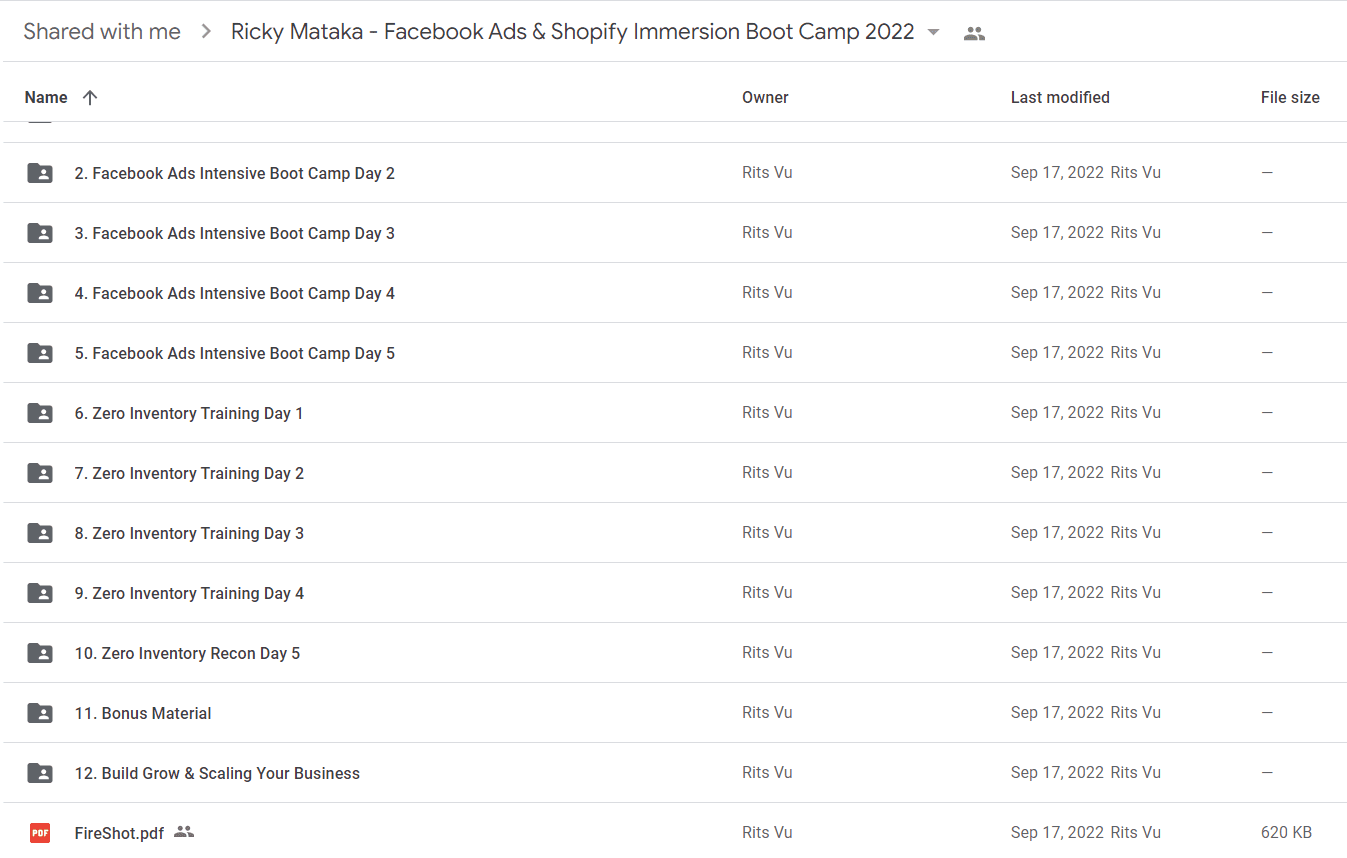Sort by the Name column header
Image resolution: width=1347 pixels, height=858 pixels.
coord(46,97)
